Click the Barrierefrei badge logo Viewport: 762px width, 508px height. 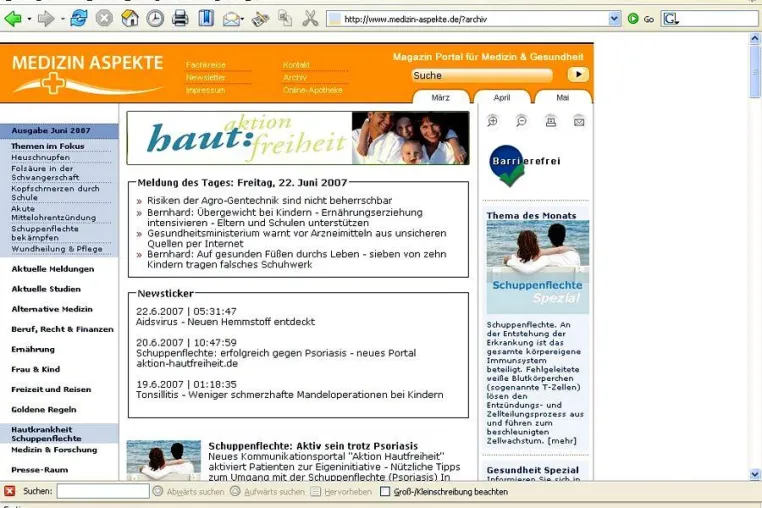pyautogui.click(x=524, y=165)
